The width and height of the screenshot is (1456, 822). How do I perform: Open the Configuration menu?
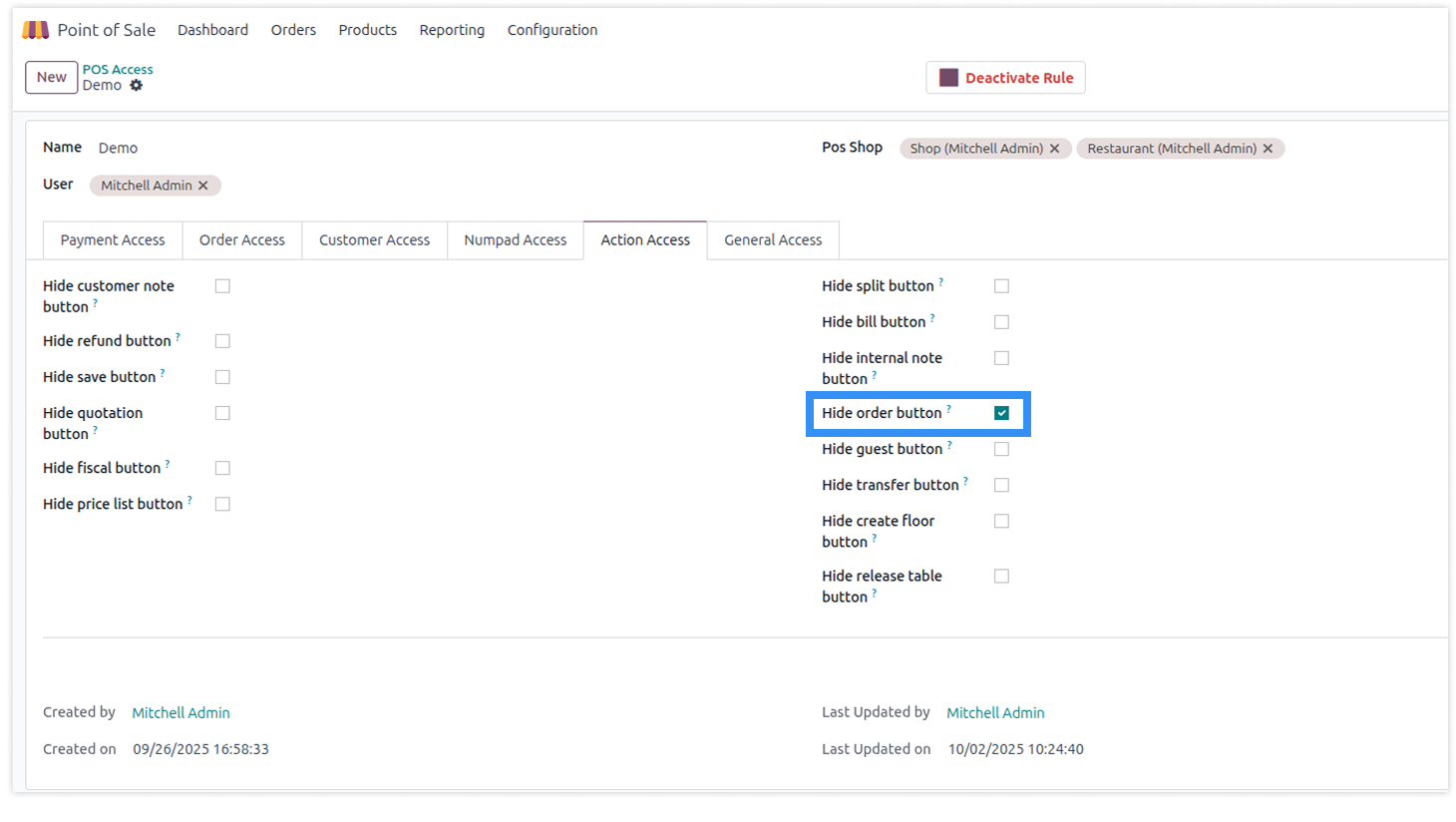click(551, 30)
